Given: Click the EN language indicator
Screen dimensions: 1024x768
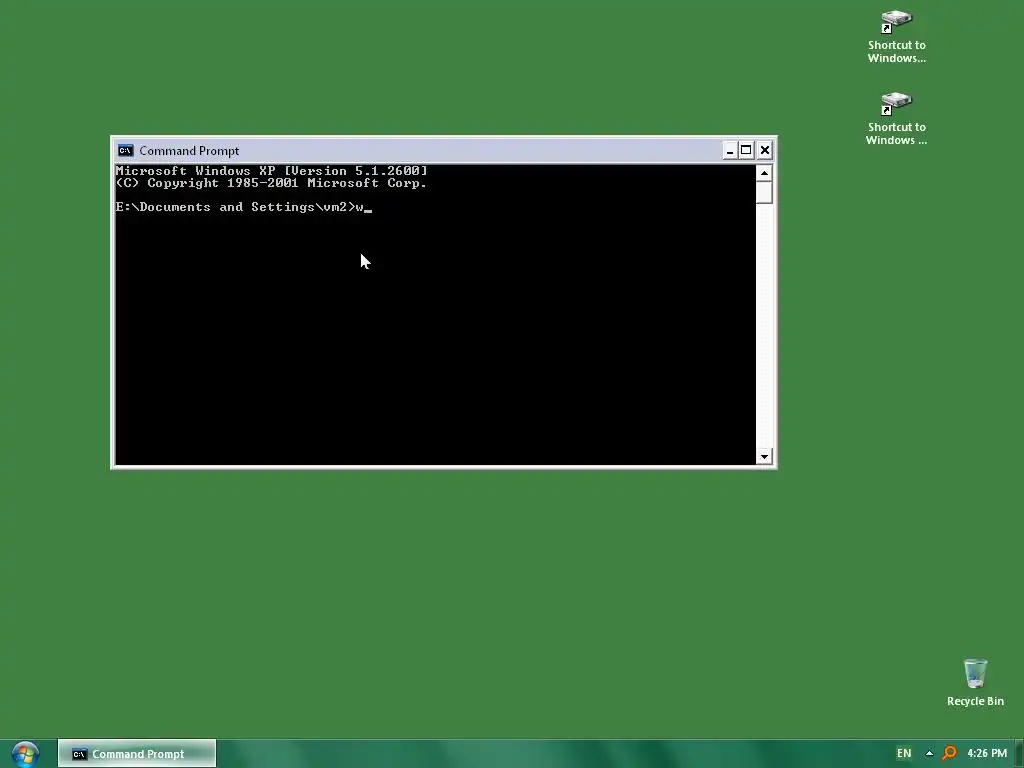Looking at the screenshot, I should (904, 754).
